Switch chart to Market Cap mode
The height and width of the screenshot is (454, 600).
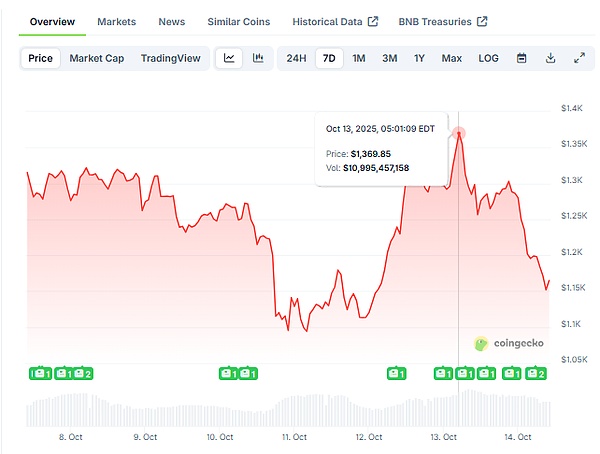click(97, 58)
